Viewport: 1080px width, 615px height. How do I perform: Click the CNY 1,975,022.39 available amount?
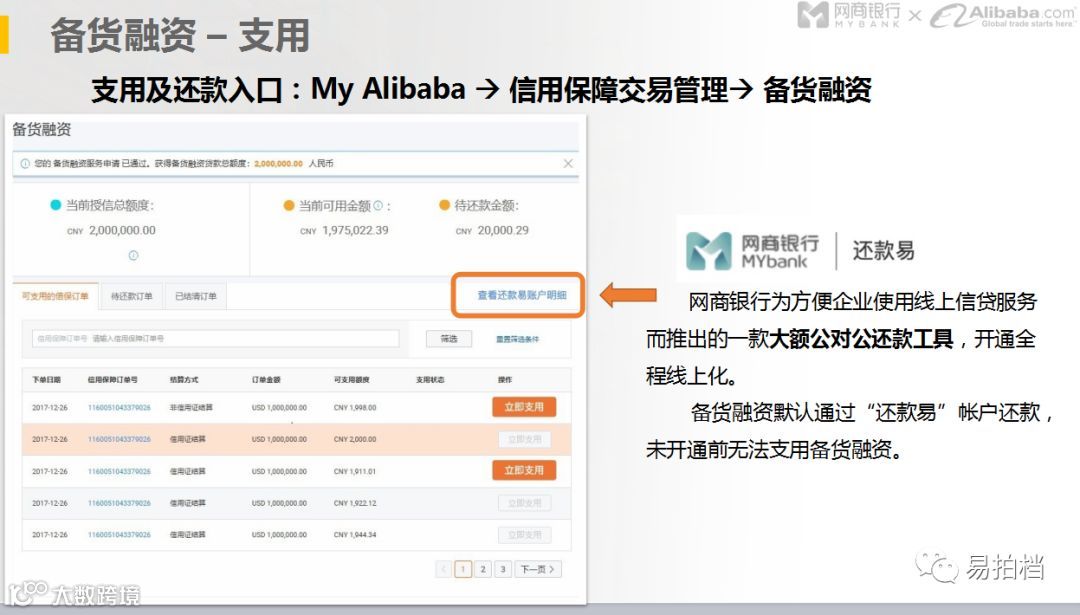pos(344,231)
